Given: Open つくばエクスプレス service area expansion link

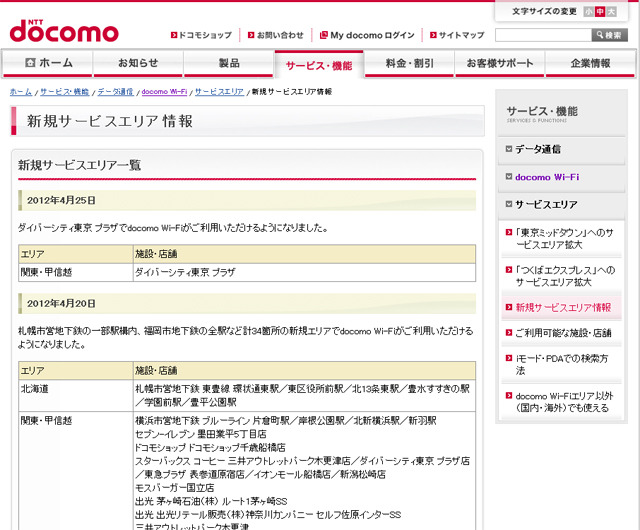Looking at the screenshot, I should coord(565,276).
